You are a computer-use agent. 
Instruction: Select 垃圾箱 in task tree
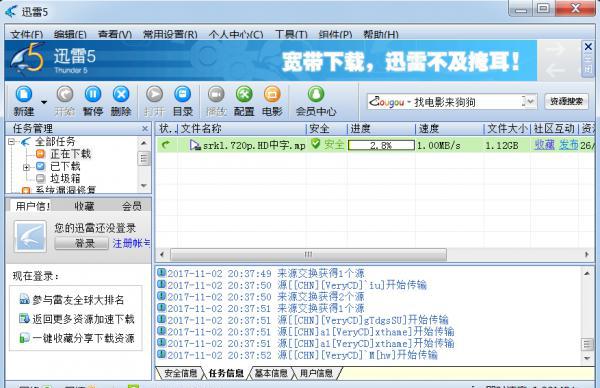(x=65, y=178)
